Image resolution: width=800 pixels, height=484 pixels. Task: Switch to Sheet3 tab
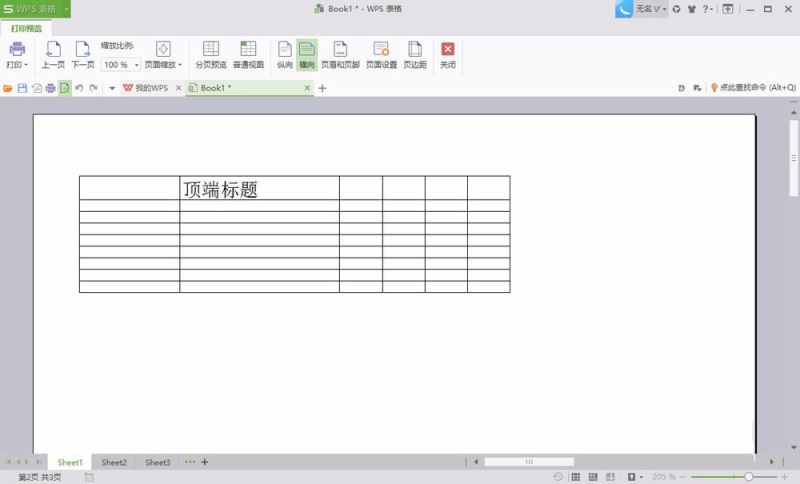[158, 462]
